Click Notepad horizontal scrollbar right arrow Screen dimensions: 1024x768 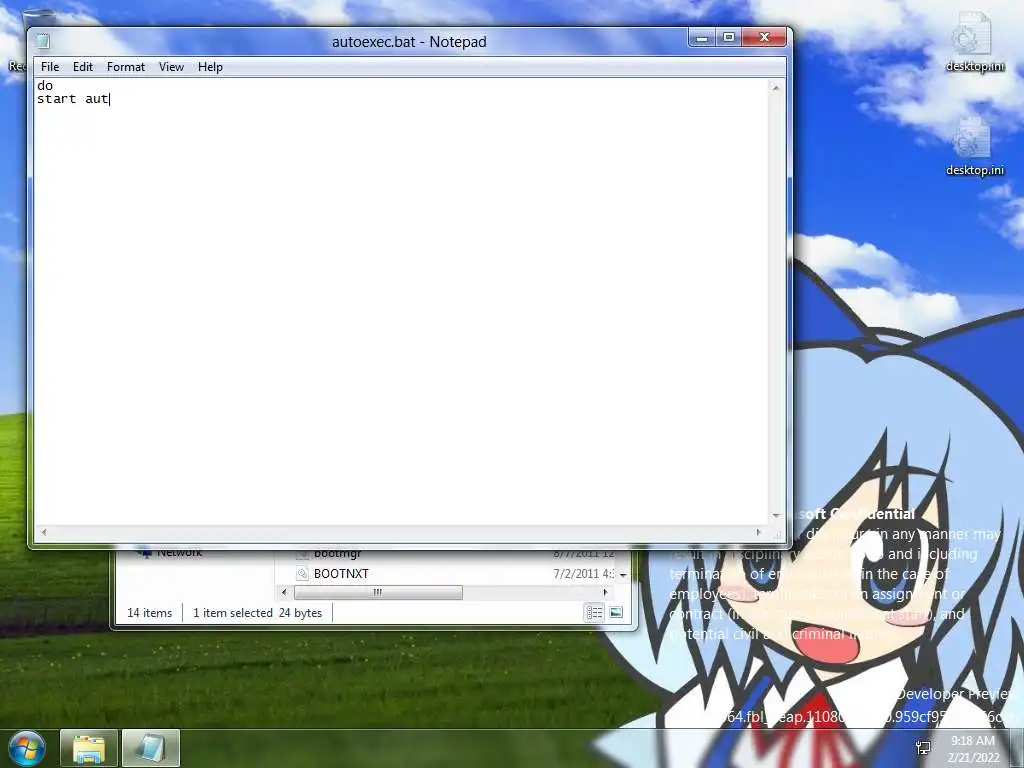[x=758, y=532]
